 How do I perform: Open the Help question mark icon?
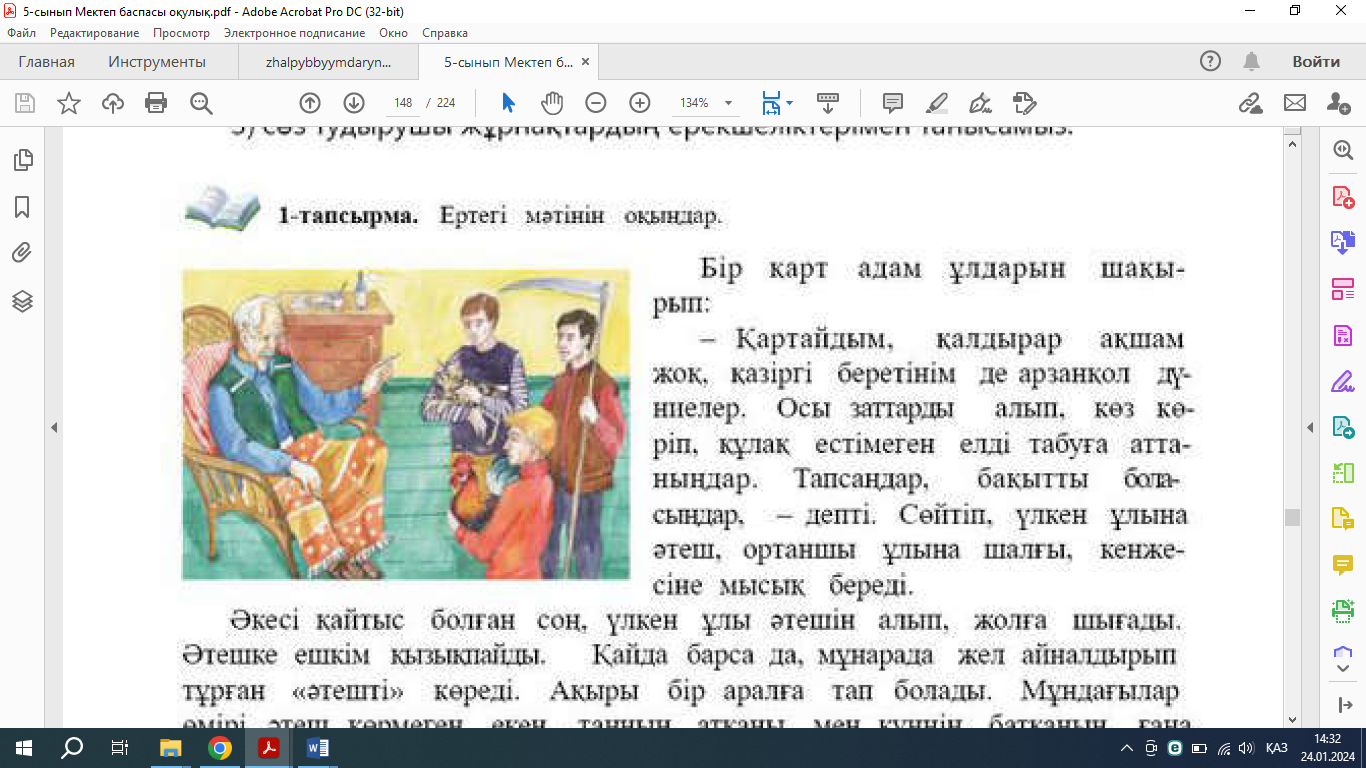(1210, 62)
